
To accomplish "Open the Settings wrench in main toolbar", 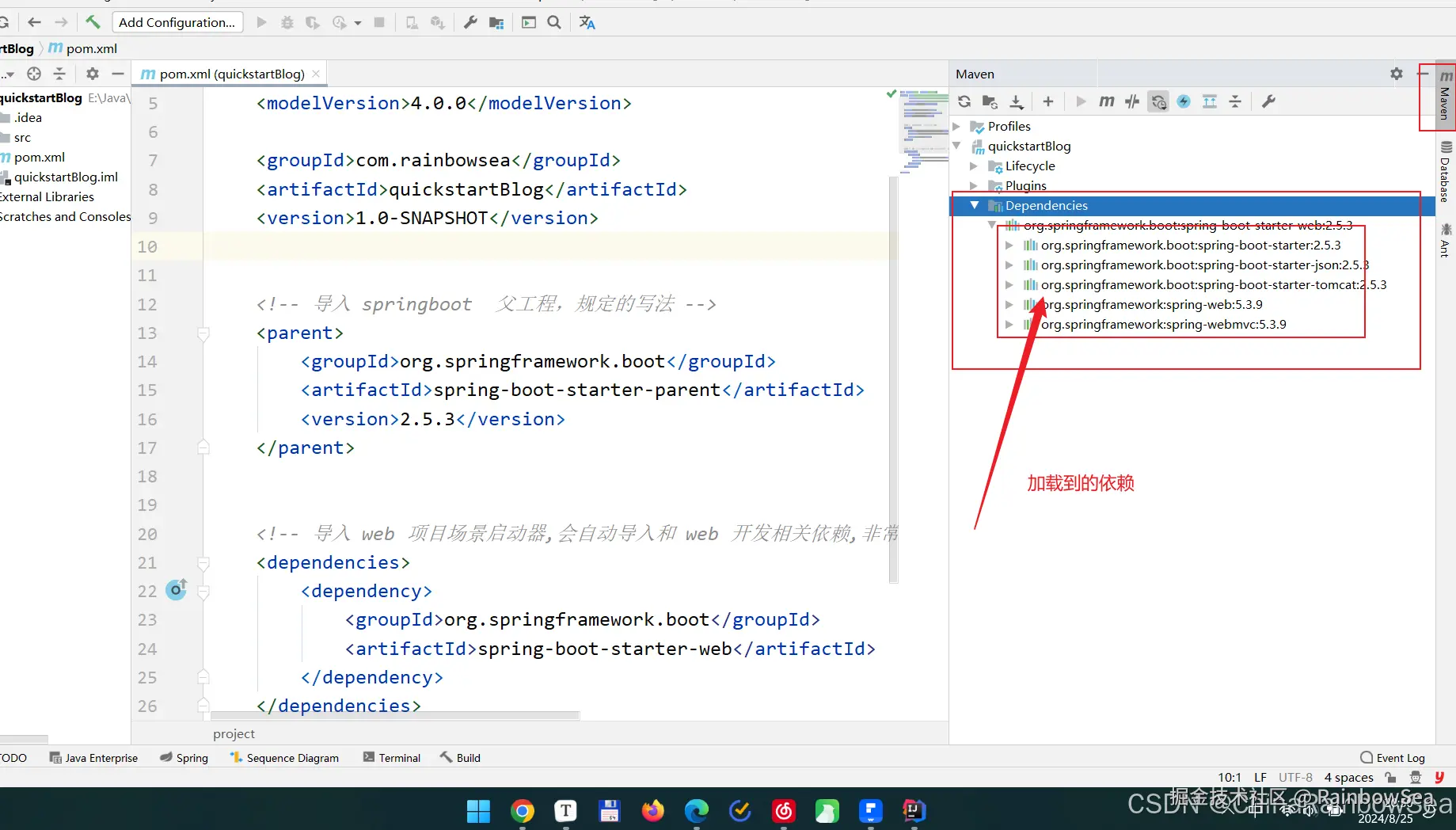I will tap(470, 22).
